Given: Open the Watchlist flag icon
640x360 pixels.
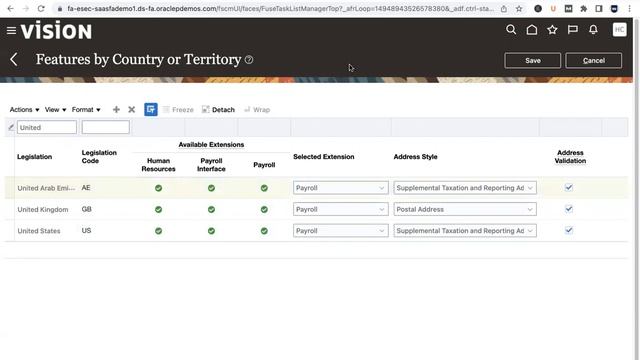Looking at the screenshot, I should click(x=573, y=30).
